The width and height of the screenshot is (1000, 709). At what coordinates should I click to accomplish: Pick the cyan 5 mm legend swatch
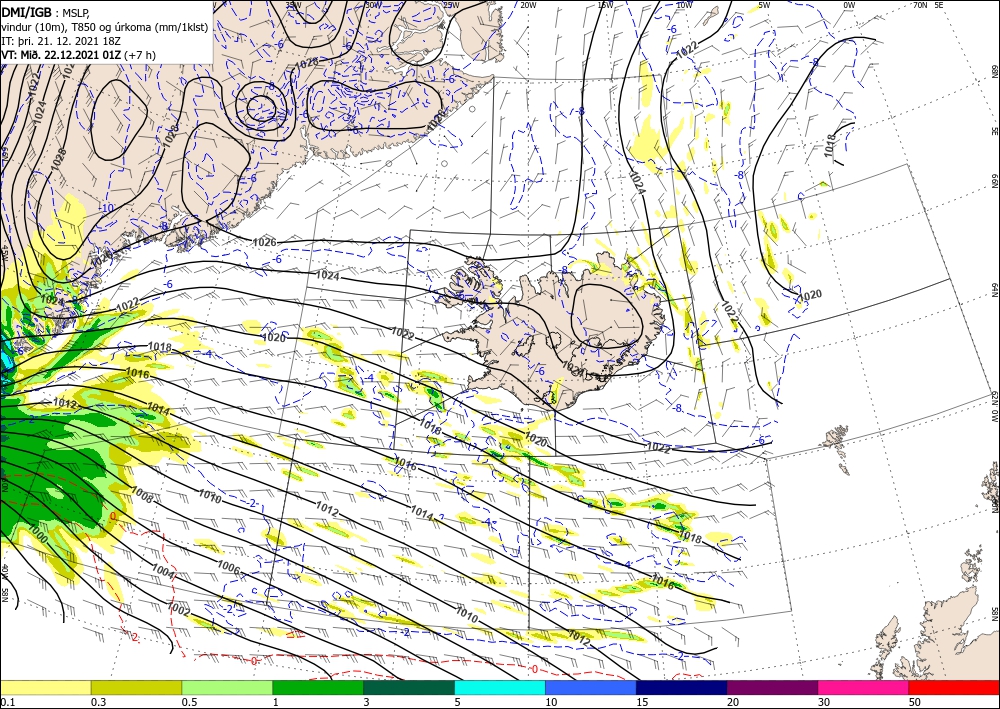[x=500, y=687]
